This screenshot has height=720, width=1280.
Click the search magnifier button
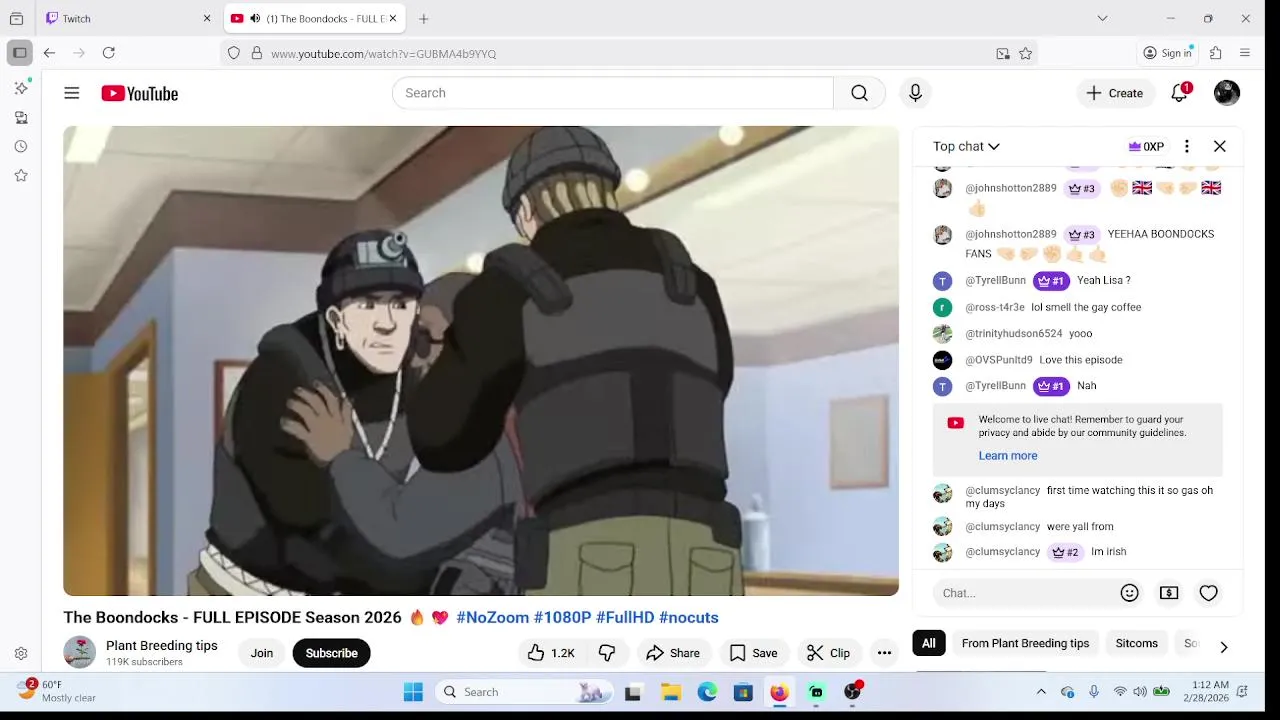click(859, 93)
